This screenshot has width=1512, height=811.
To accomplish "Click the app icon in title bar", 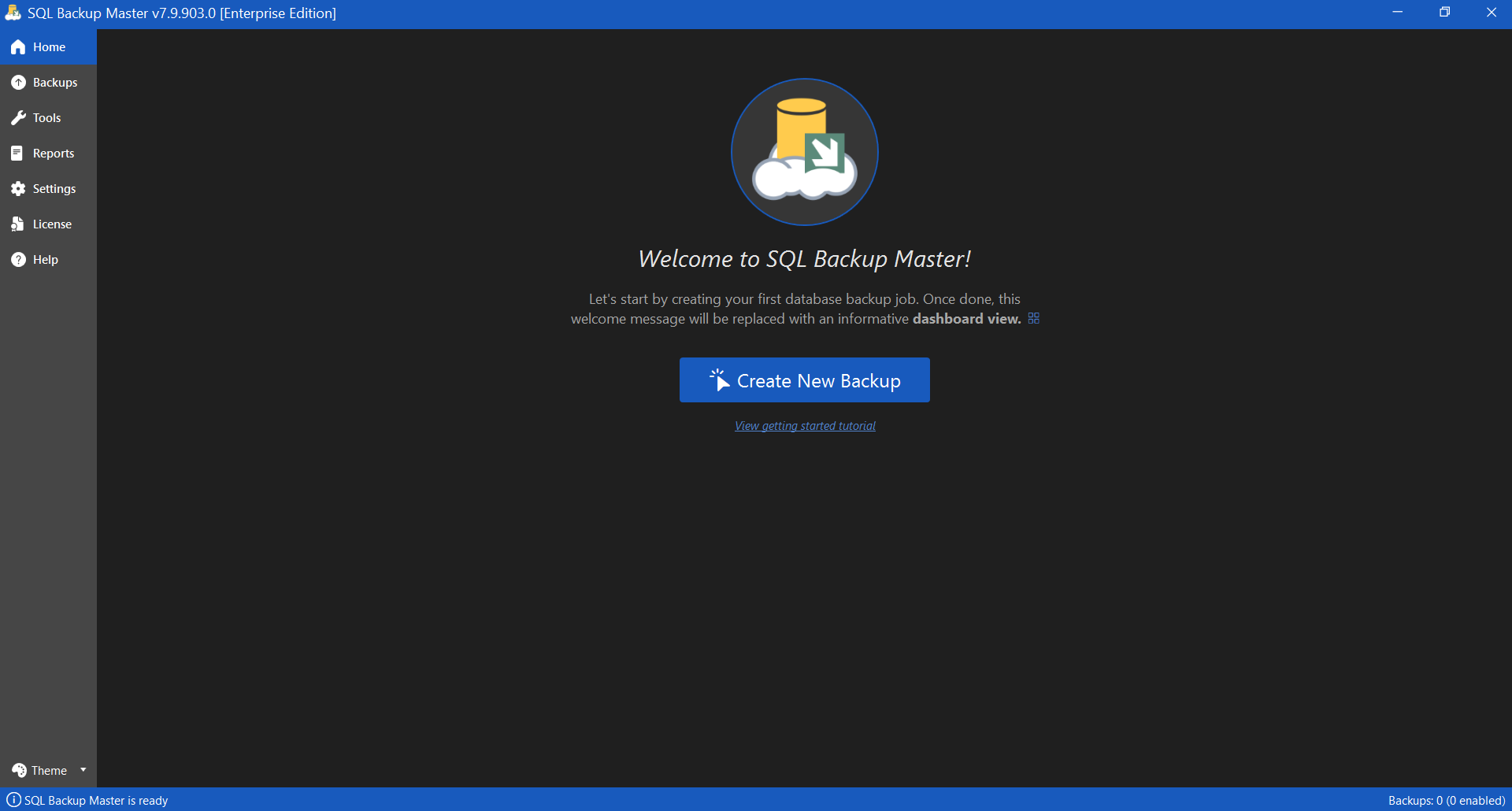I will [x=13, y=13].
